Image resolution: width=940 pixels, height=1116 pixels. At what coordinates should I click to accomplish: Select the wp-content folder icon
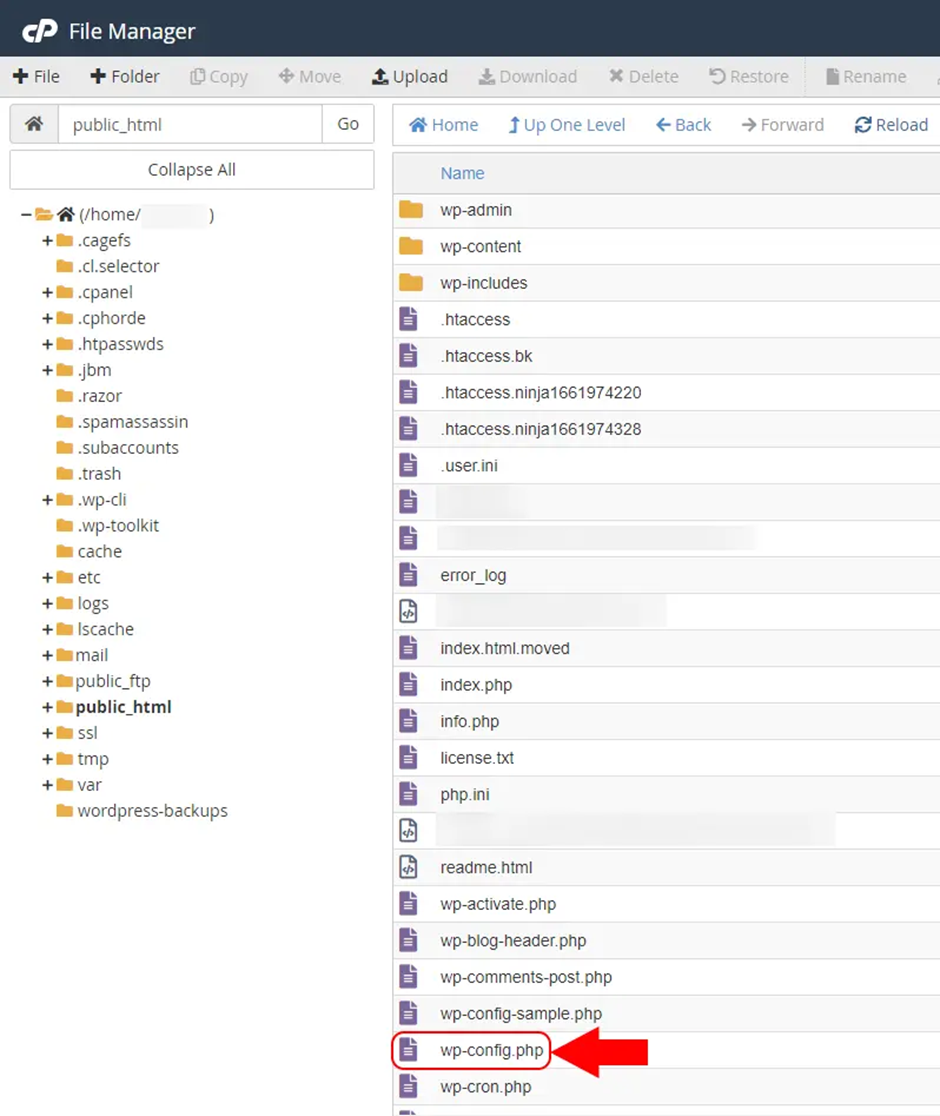[x=411, y=246]
